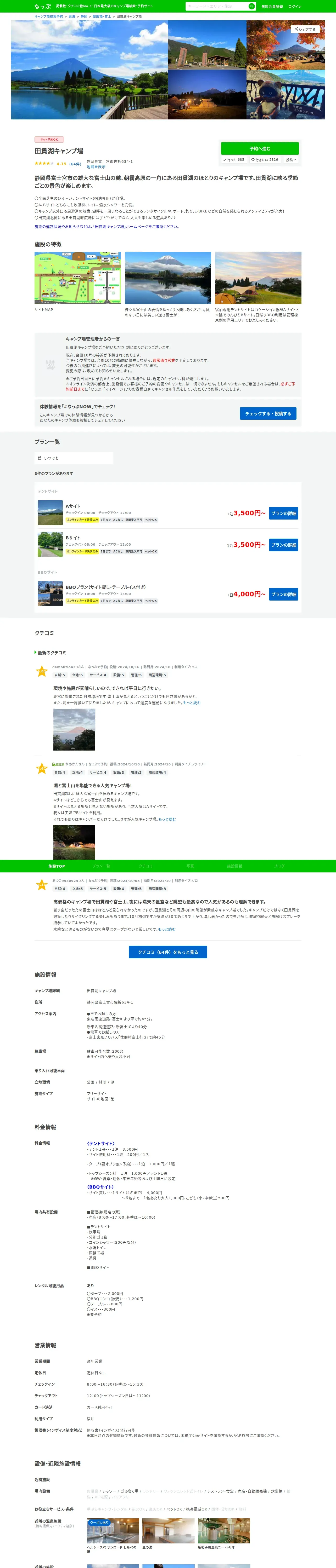Click the ログイン link

295,7
